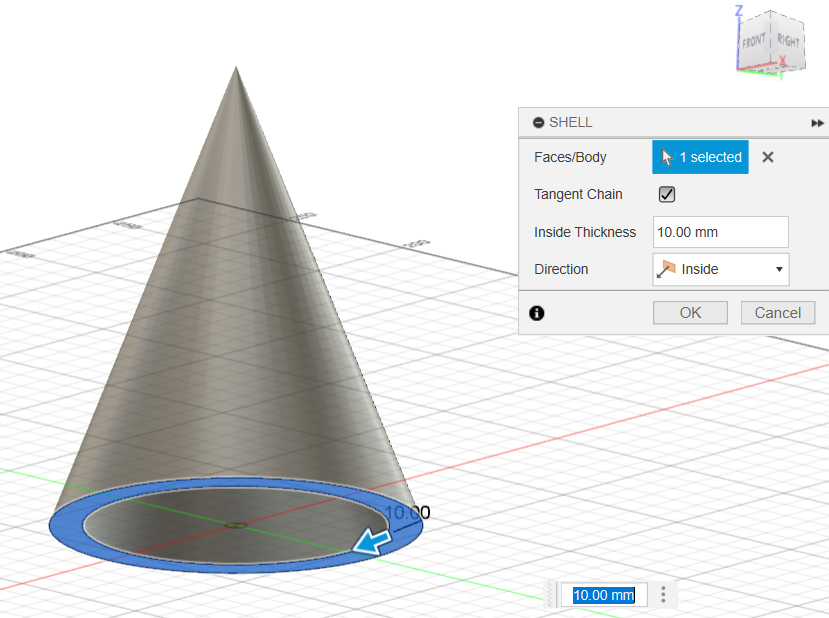The width and height of the screenshot is (829, 618).
Task: Expand SHELL dialog double-arrow icon
Action: [817, 123]
